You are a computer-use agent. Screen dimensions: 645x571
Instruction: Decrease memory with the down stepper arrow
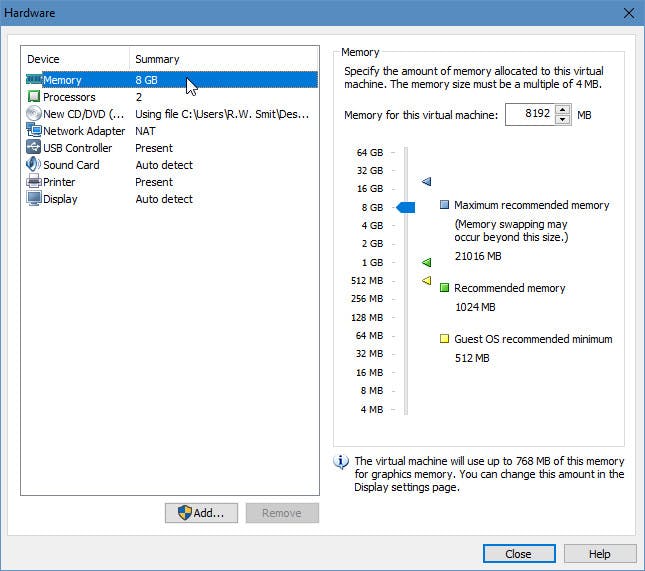click(562, 120)
